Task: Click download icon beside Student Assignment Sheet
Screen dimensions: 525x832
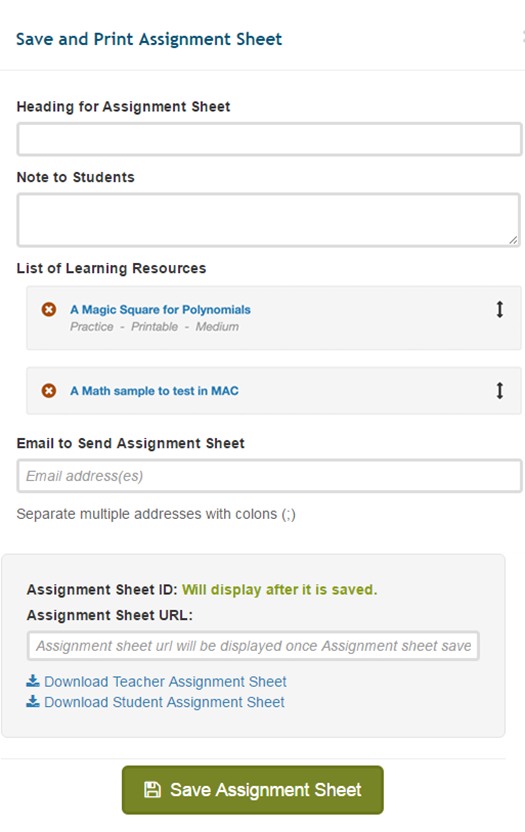Action: coord(33,701)
